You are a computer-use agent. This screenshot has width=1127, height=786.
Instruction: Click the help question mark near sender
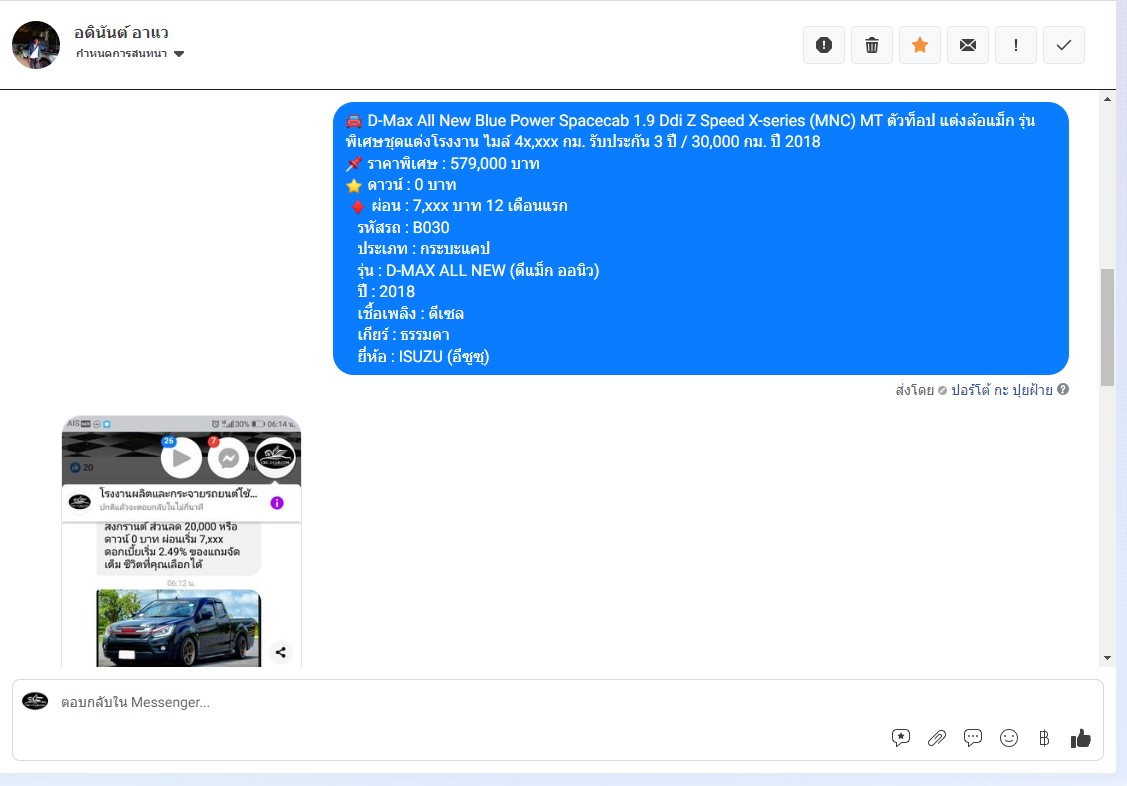(x=1063, y=389)
